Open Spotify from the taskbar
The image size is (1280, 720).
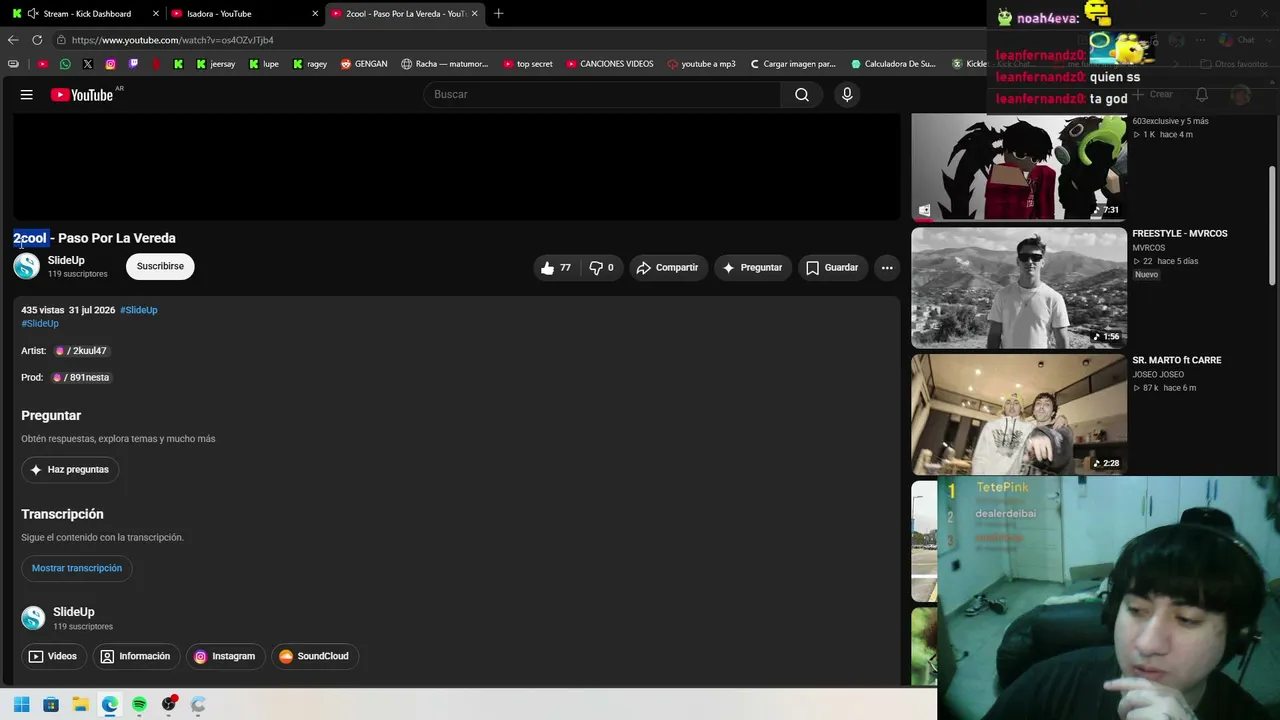[139, 705]
